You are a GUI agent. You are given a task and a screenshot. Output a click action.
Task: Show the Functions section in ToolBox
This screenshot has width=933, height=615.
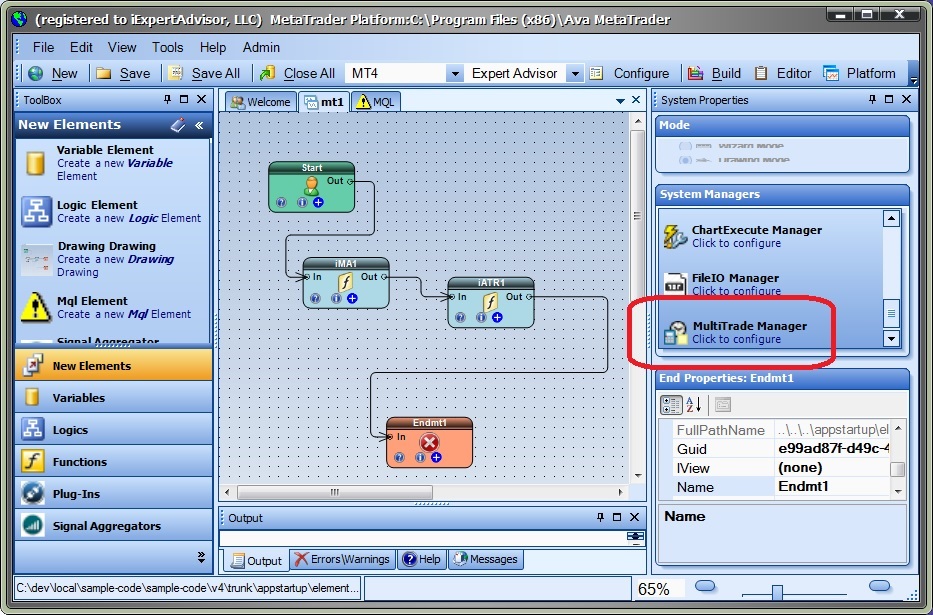(x=113, y=462)
